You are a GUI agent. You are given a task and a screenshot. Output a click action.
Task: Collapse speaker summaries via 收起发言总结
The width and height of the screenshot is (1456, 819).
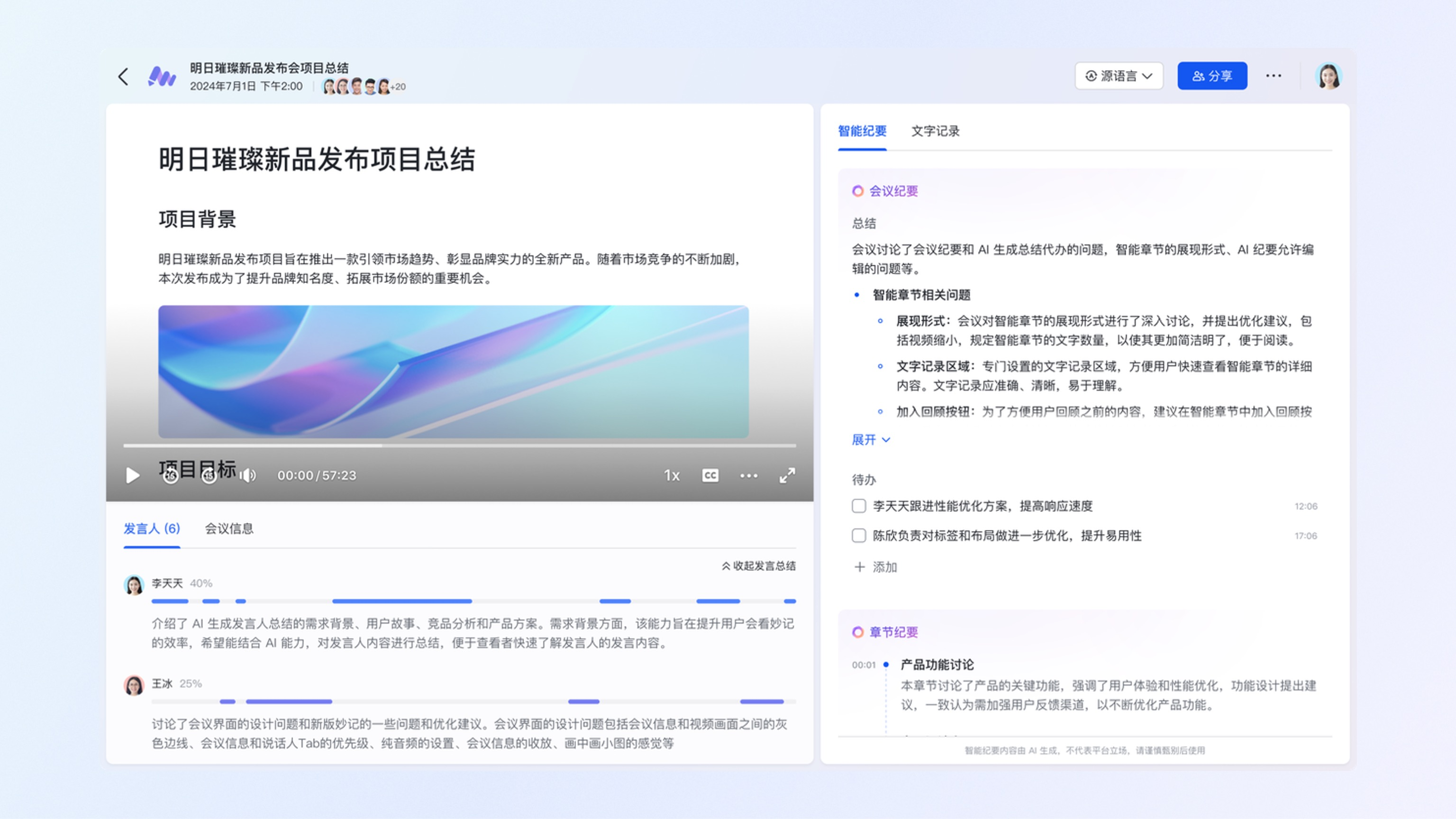click(758, 566)
